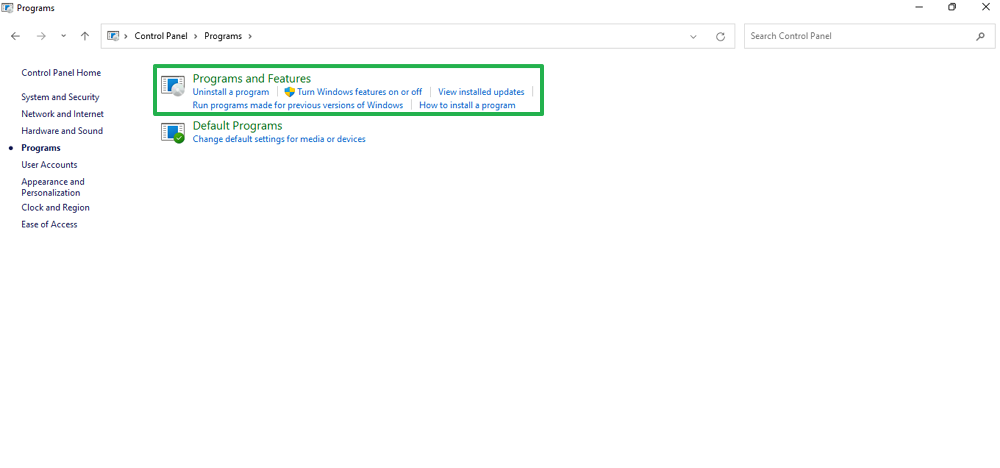Open Appearance and Personalization category
The image size is (1000, 468).
click(53, 187)
